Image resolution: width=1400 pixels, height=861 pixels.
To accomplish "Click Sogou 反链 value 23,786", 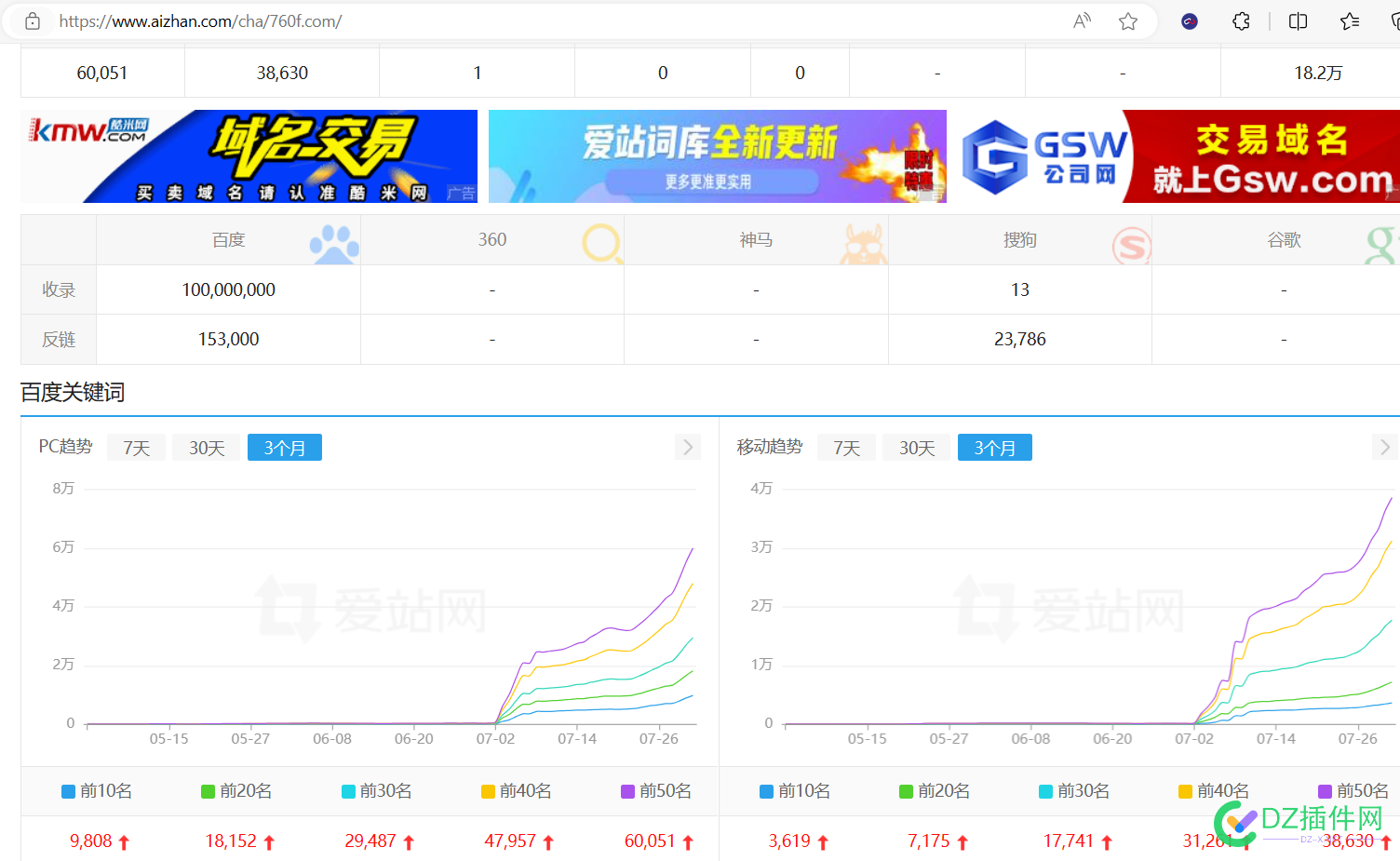I will tap(1020, 339).
